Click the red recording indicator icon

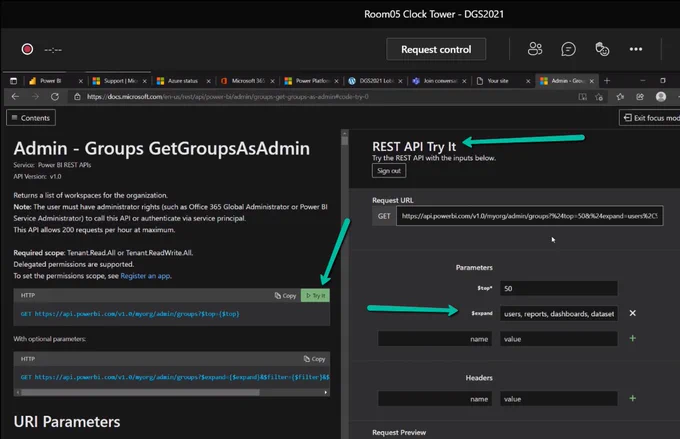[27, 49]
